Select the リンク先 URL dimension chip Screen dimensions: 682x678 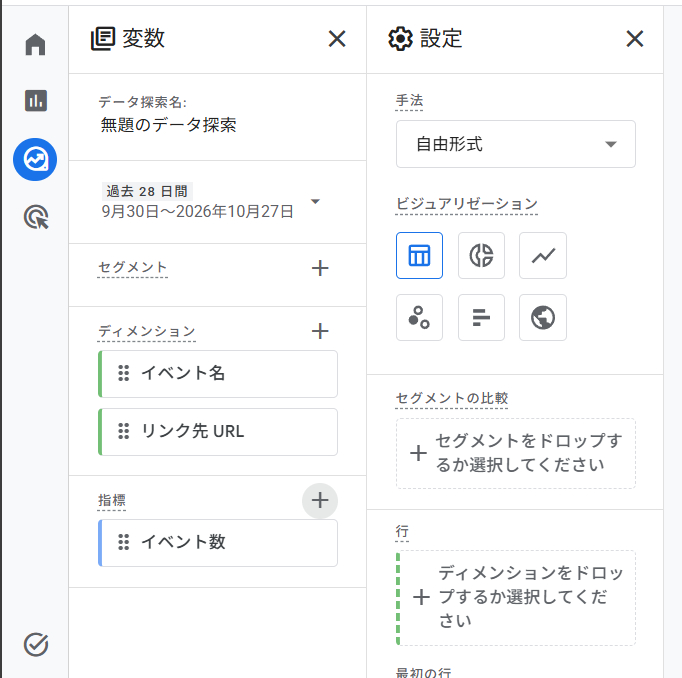(x=218, y=431)
